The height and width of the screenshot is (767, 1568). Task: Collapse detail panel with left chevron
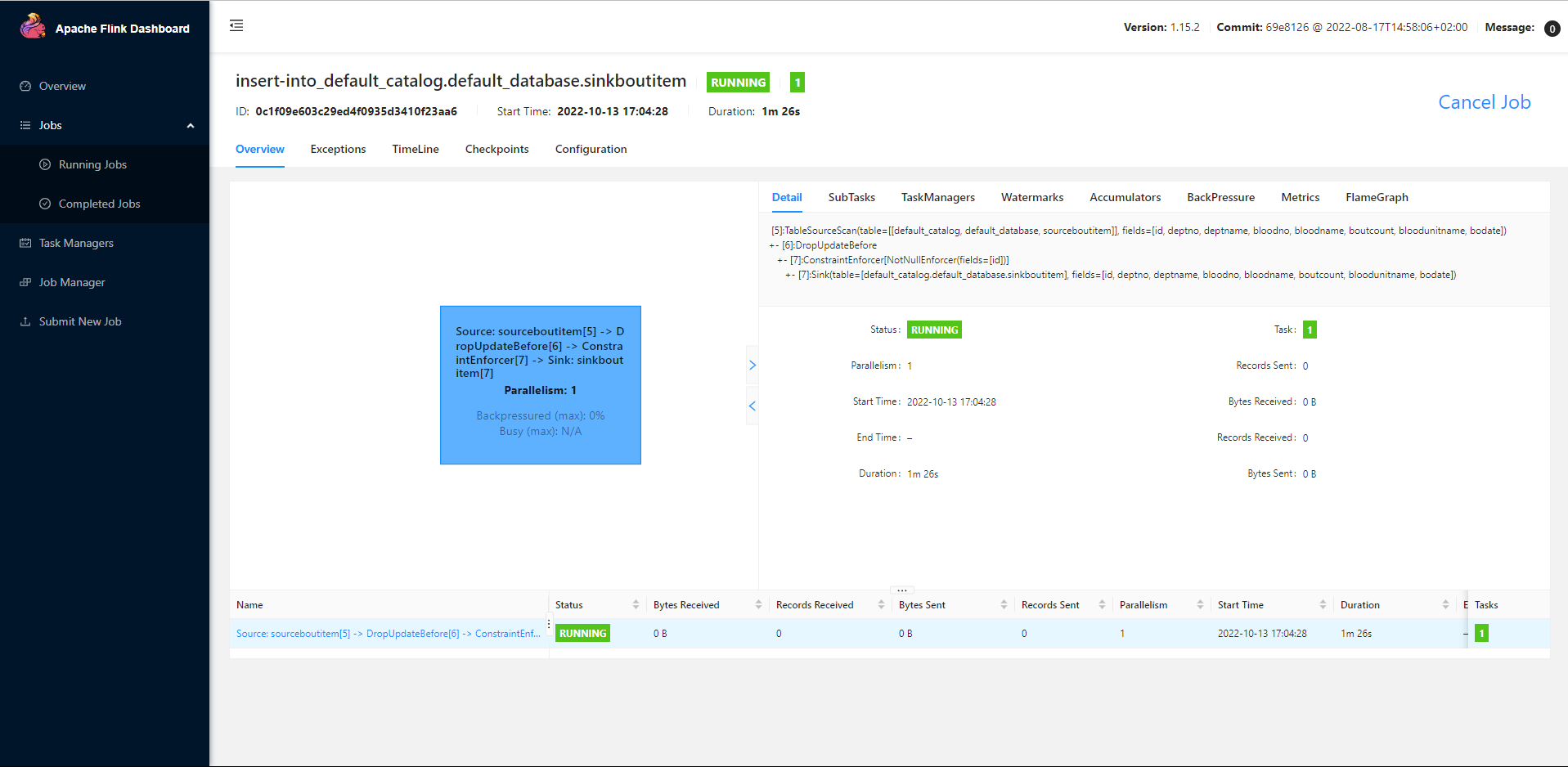pyautogui.click(x=753, y=406)
